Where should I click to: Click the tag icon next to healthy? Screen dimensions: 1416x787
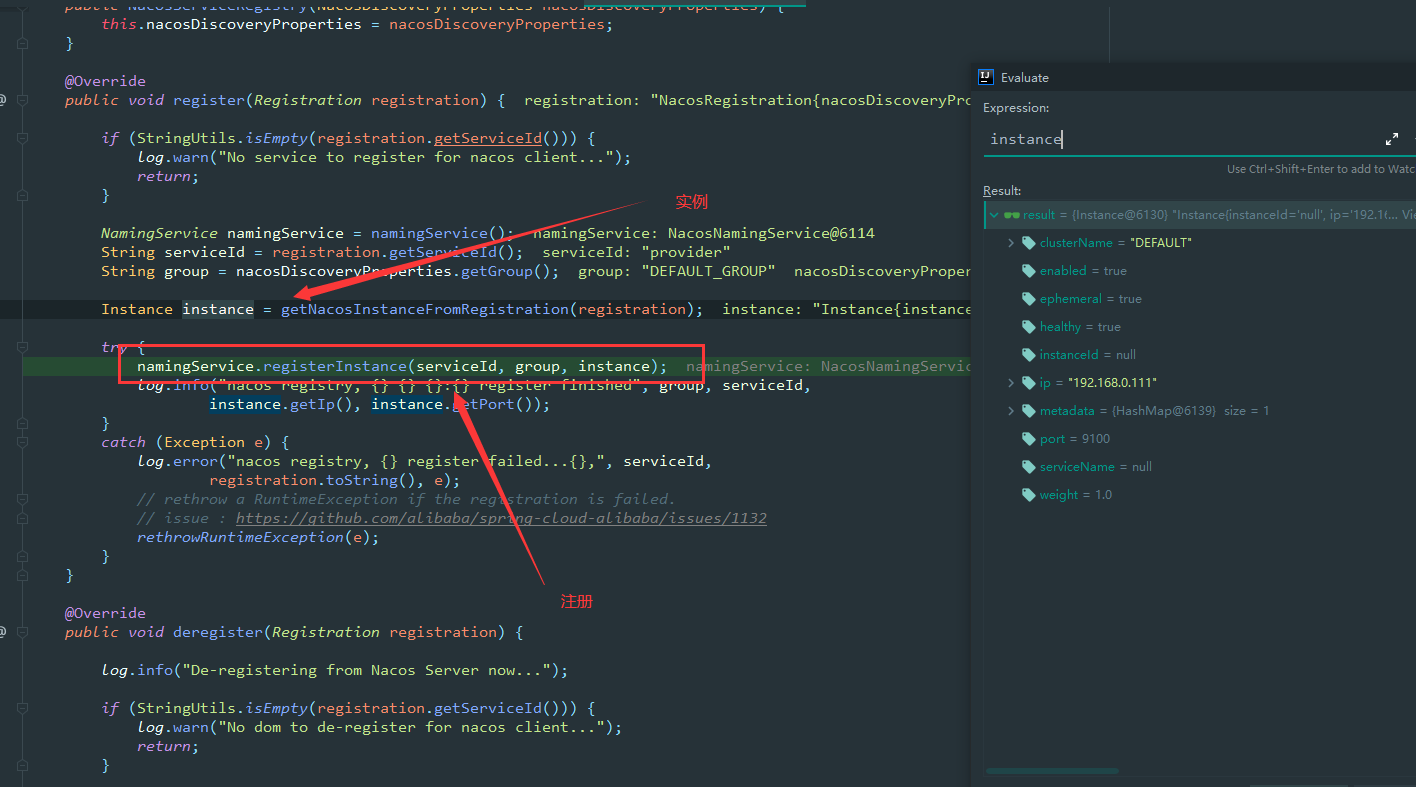1028,327
